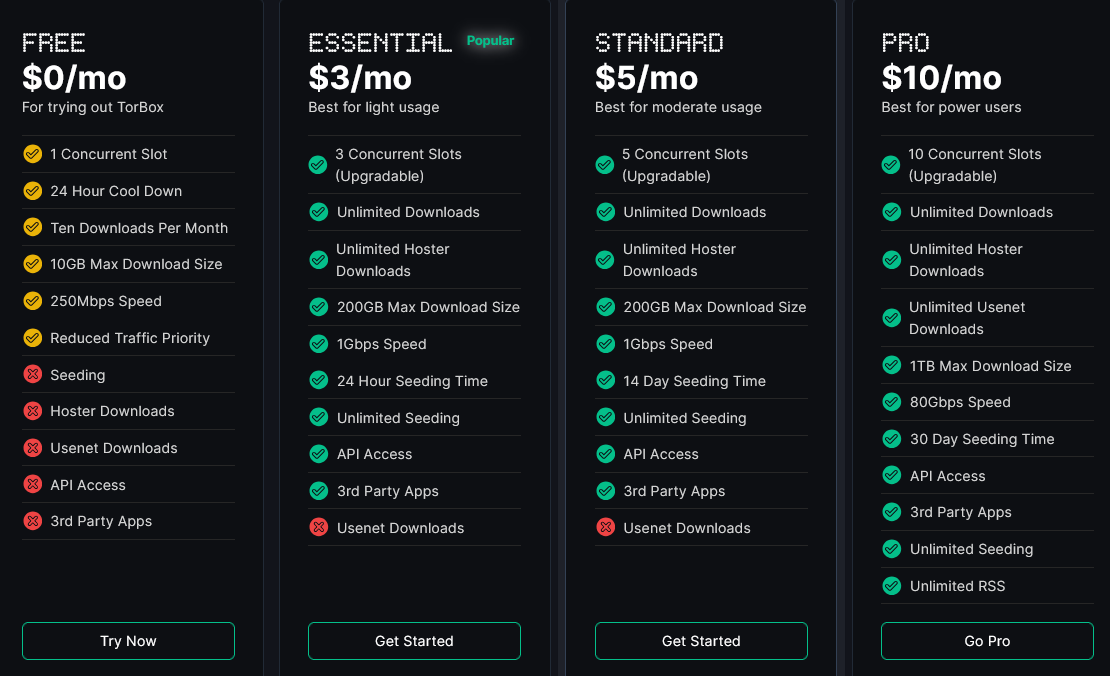Image resolution: width=1110 pixels, height=676 pixels.
Task: Click the $5/mo Standard price
Action: pyautogui.click(x=646, y=77)
